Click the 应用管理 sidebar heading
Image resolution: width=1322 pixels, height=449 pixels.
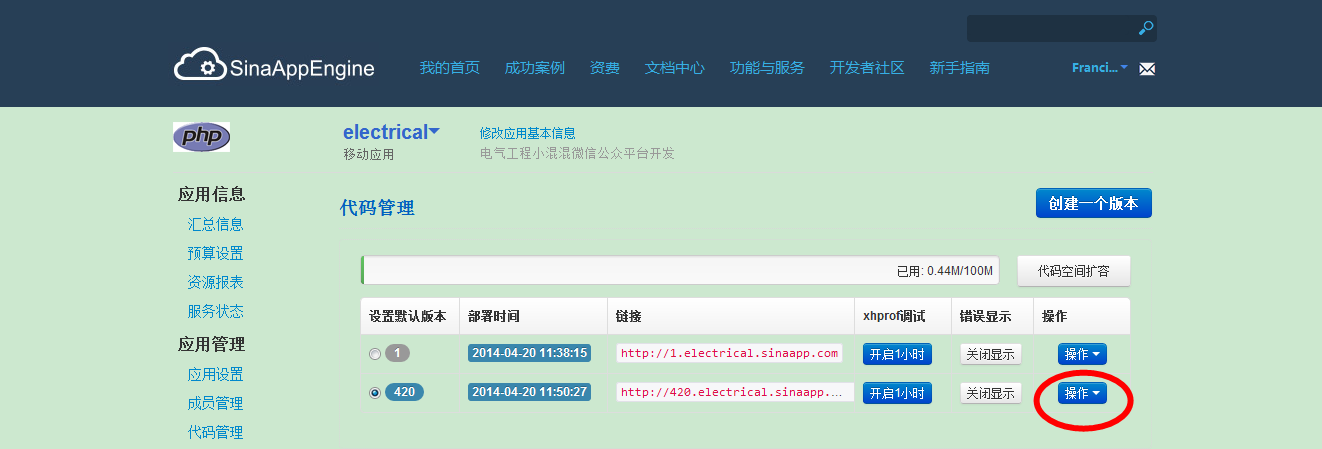[x=212, y=344]
